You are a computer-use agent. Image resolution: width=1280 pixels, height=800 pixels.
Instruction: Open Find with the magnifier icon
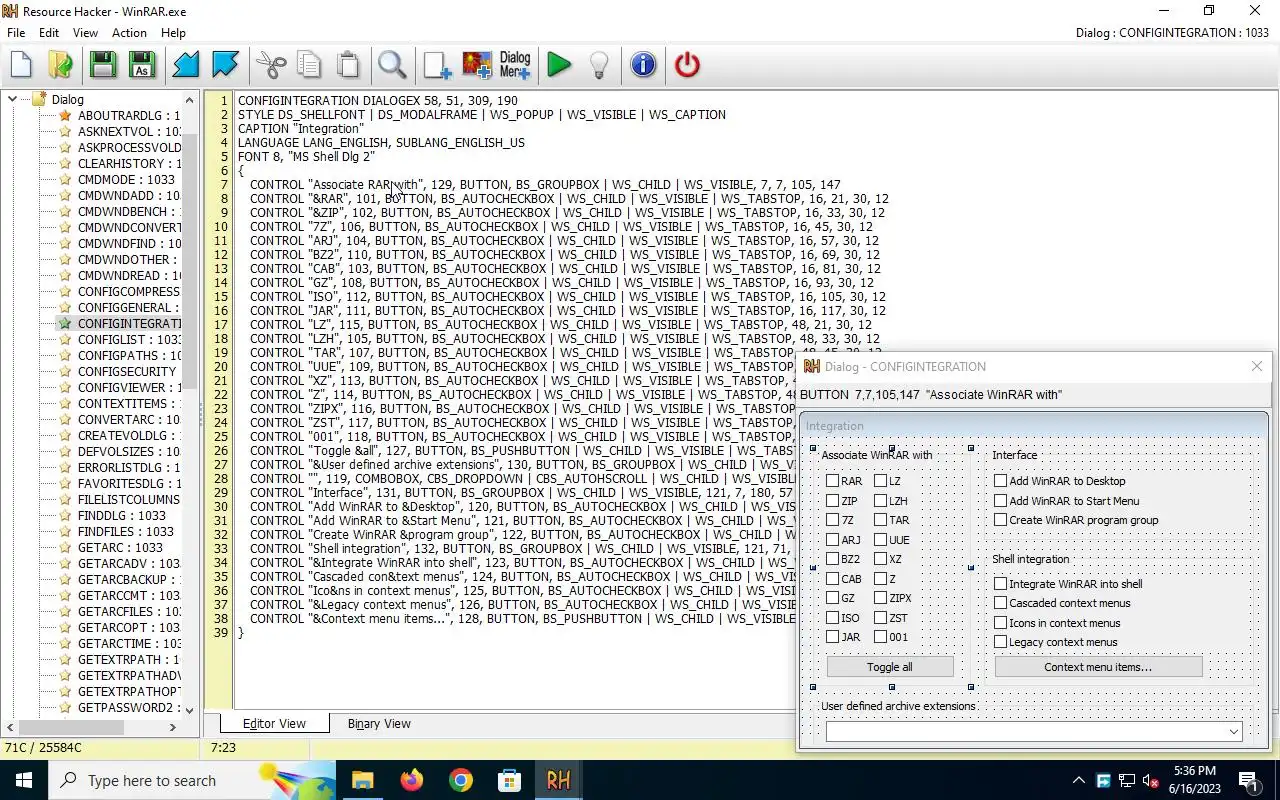tap(392, 65)
